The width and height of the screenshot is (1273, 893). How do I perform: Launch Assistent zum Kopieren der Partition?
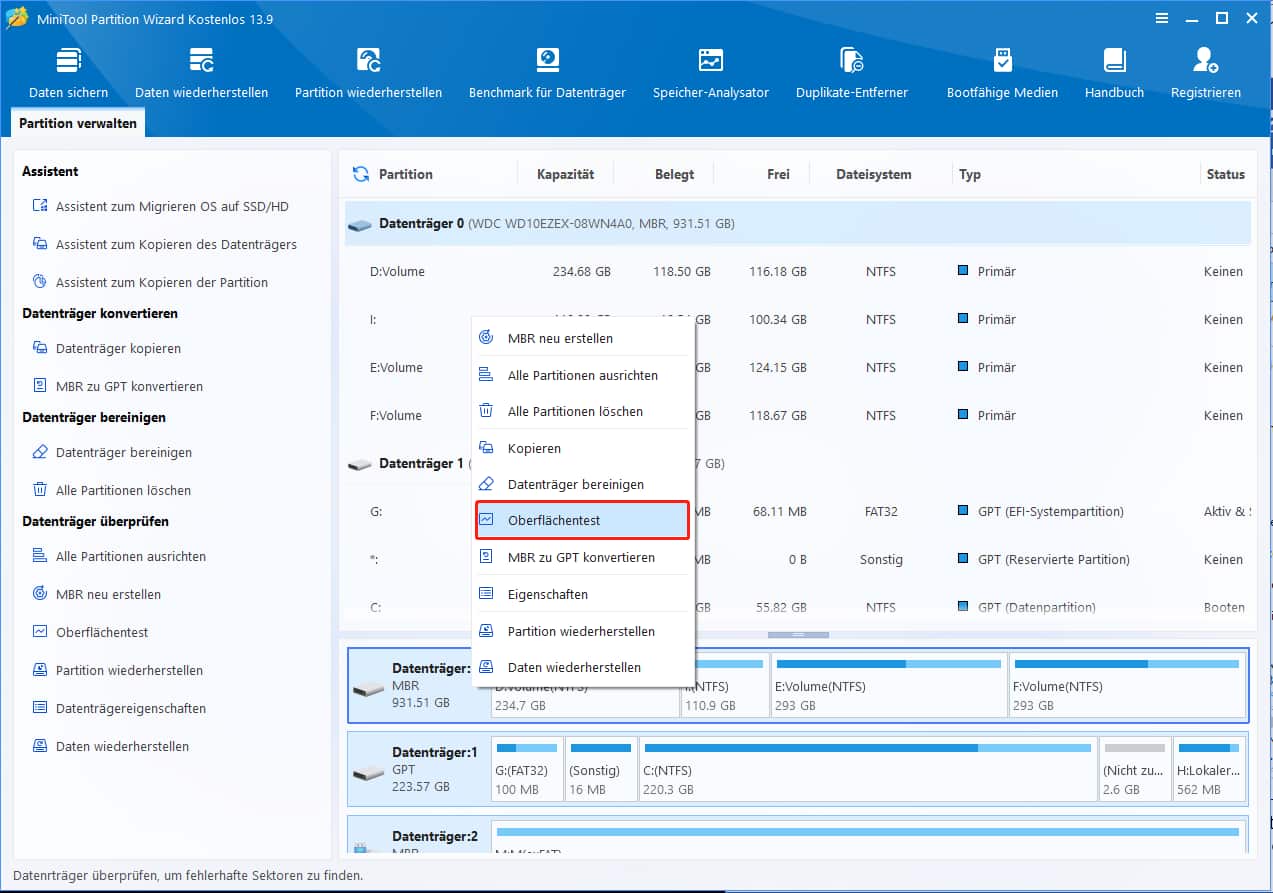coord(151,282)
